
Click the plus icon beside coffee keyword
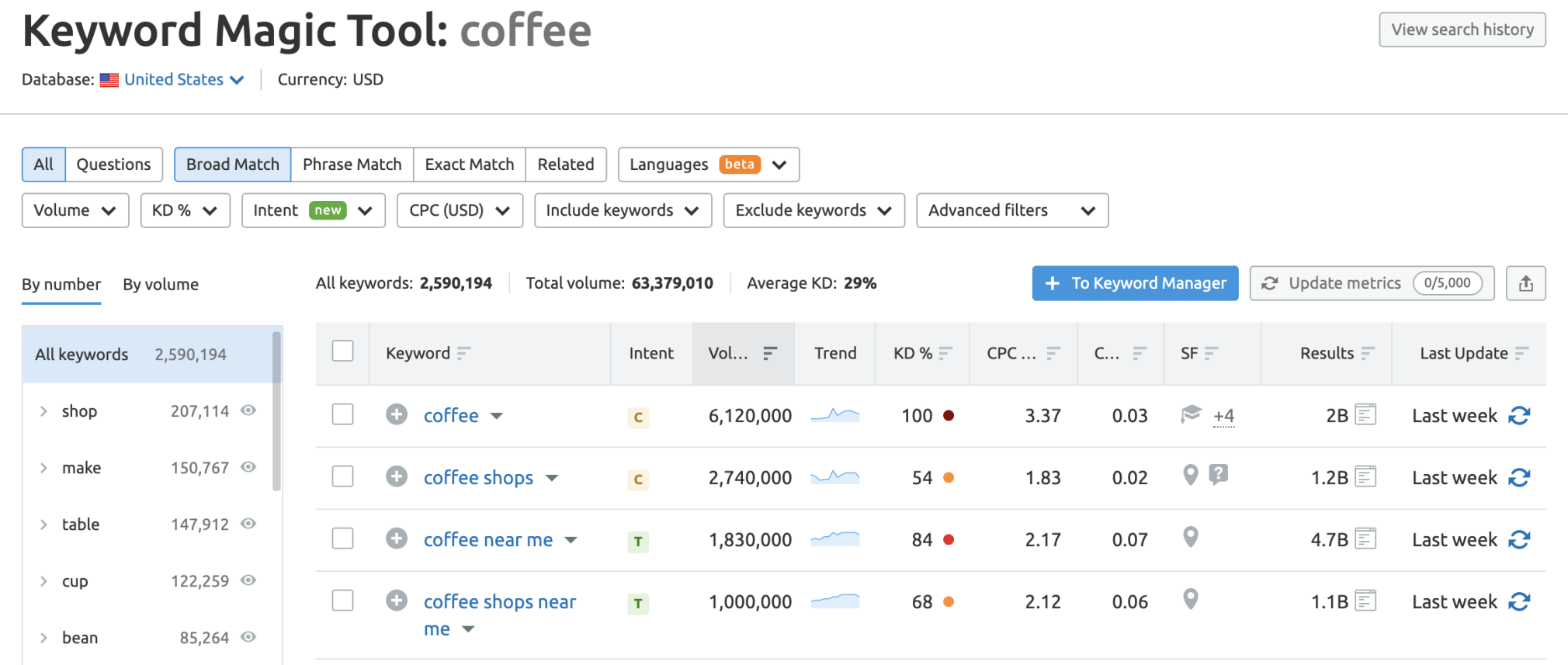click(397, 414)
